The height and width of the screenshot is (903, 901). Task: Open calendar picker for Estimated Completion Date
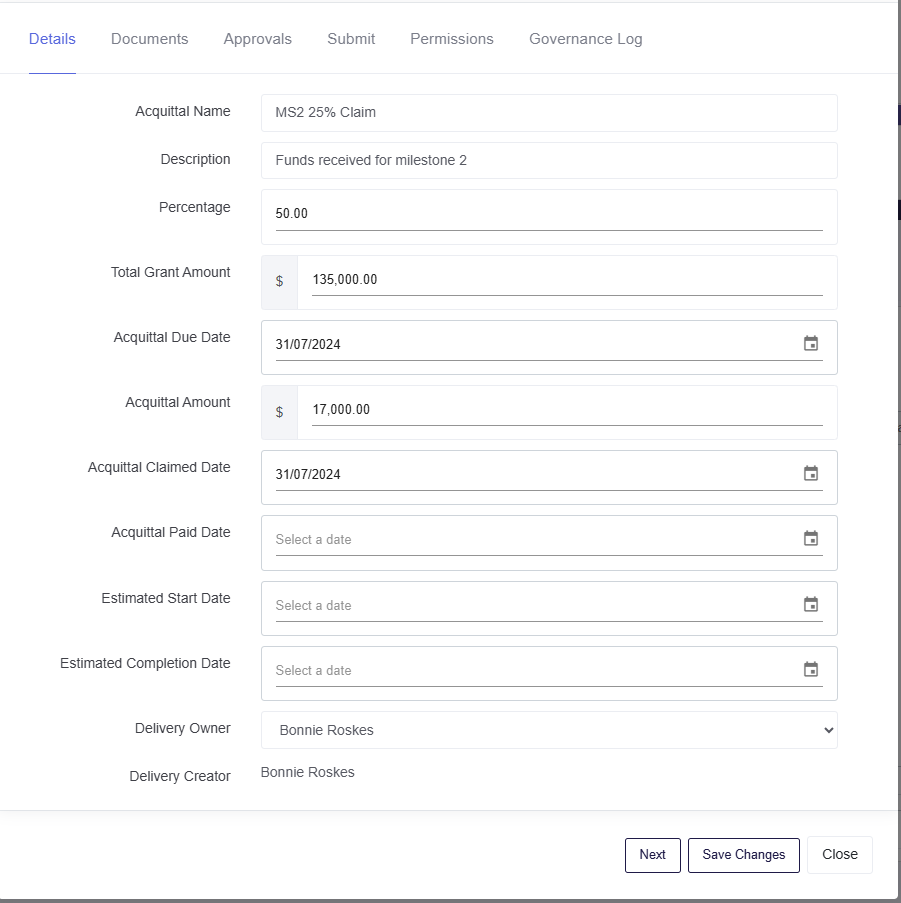[811, 670]
